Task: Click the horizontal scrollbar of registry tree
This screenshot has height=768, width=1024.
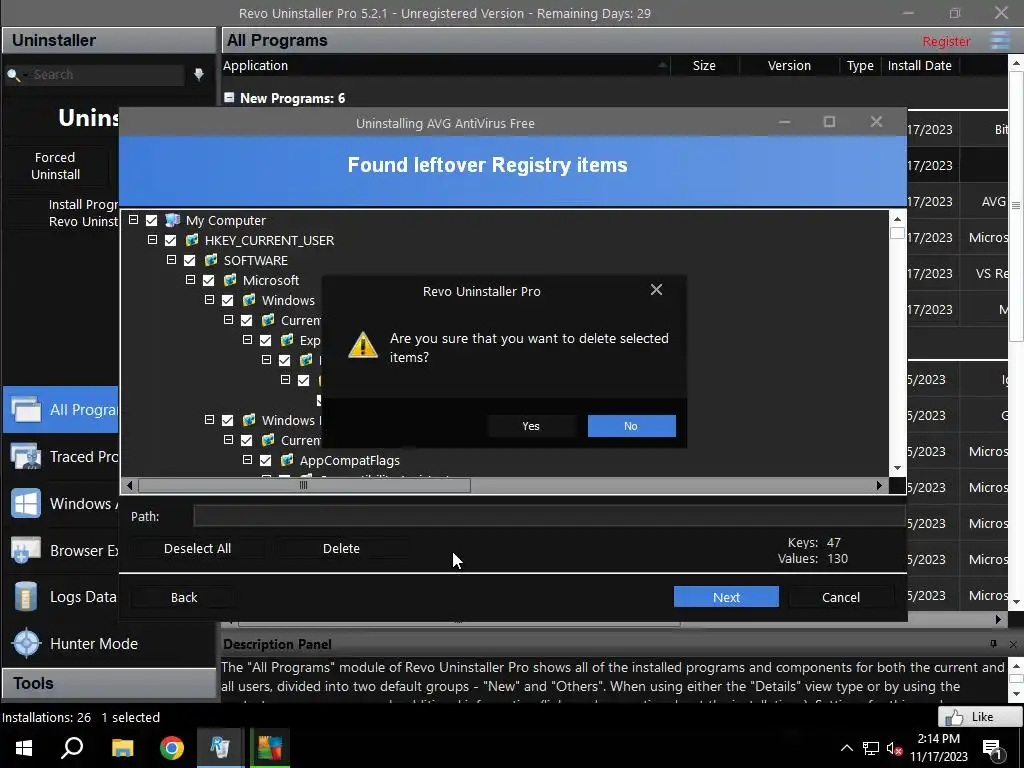Action: [x=304, y=485]
